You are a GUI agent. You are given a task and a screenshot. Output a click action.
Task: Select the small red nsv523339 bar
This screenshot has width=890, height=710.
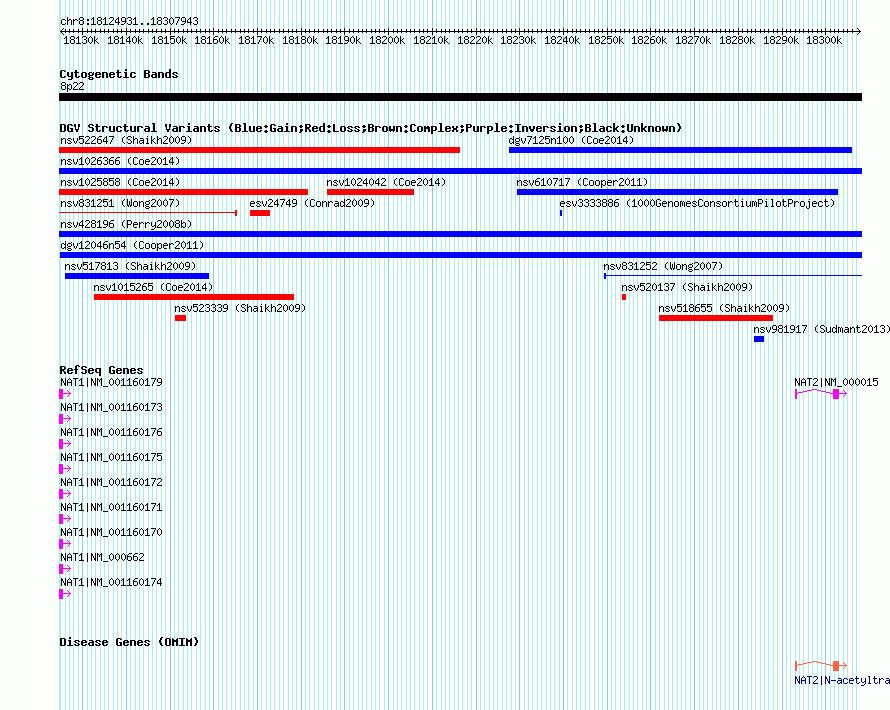180,318
